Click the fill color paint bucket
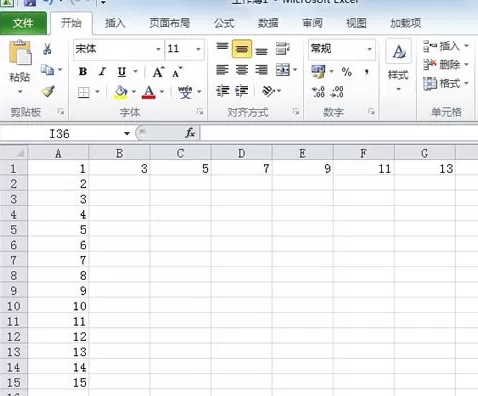 pyautogui.click(x=121, y=92)
